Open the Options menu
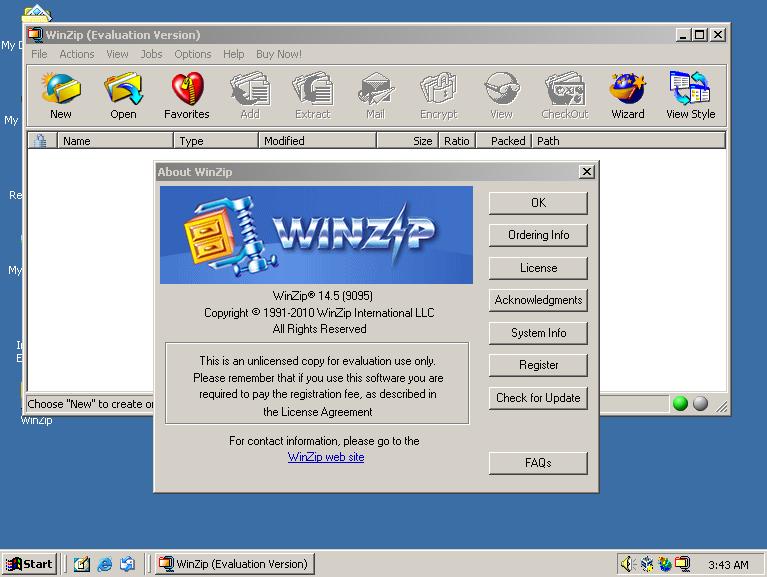Viewport: 767px width, 577px height. point(193,54)
